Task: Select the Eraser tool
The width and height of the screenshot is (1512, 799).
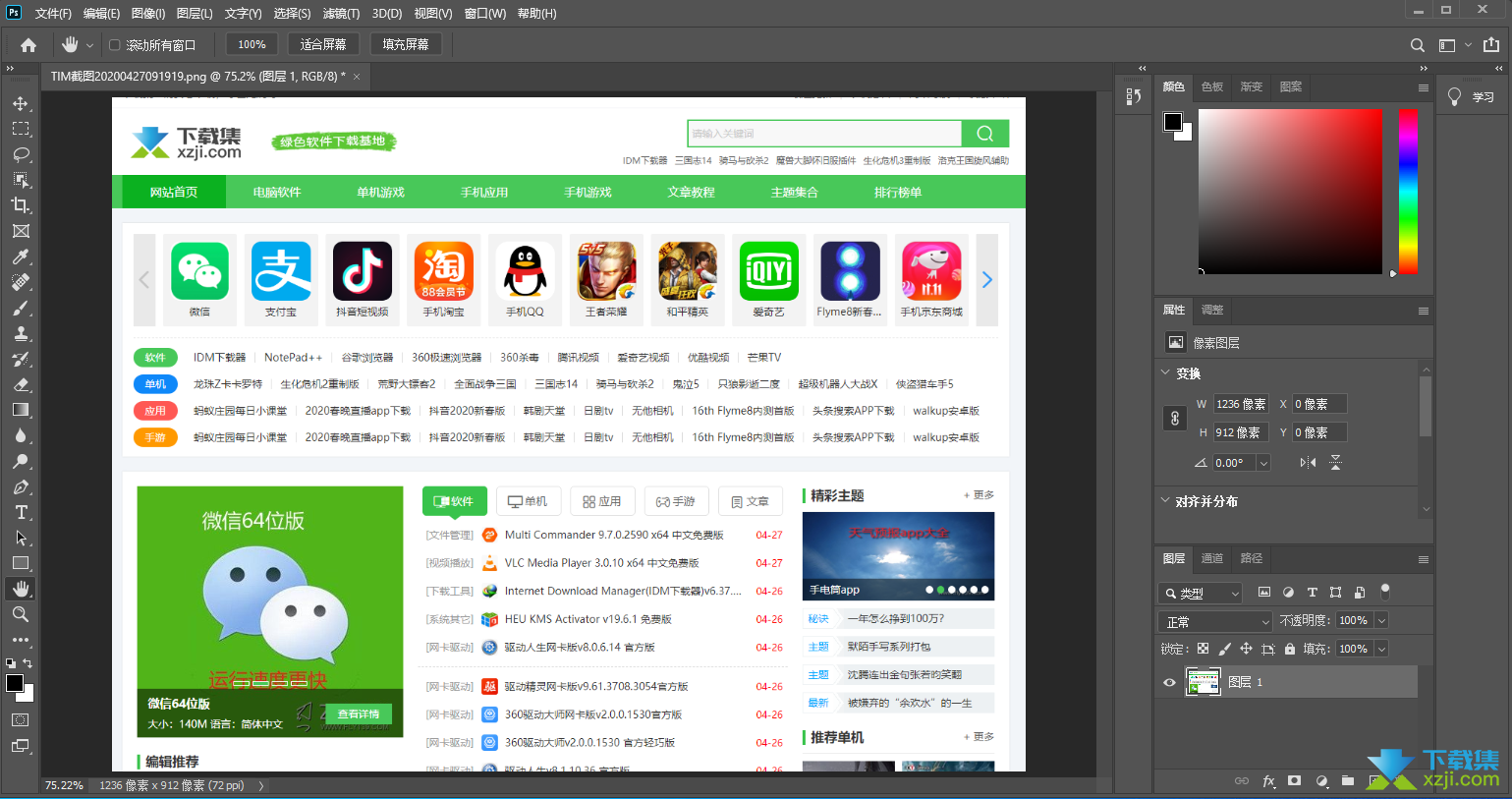Action: point(21,384)
